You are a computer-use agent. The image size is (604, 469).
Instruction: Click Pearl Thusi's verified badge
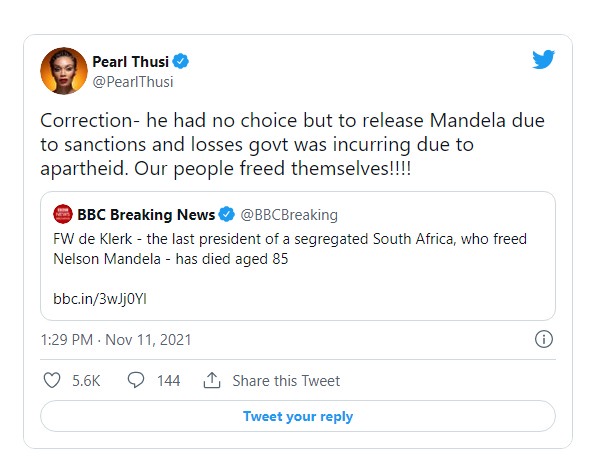click(180, 61)
